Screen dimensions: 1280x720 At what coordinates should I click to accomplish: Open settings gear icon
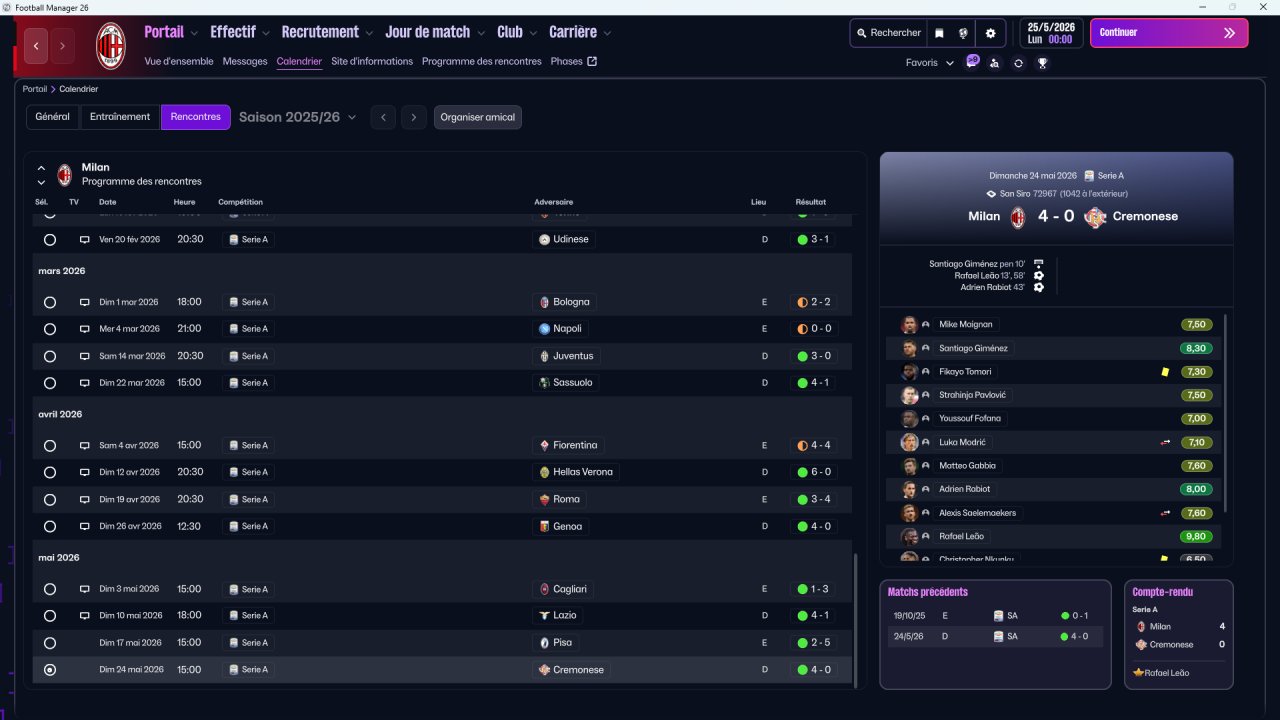click(991, 33)
